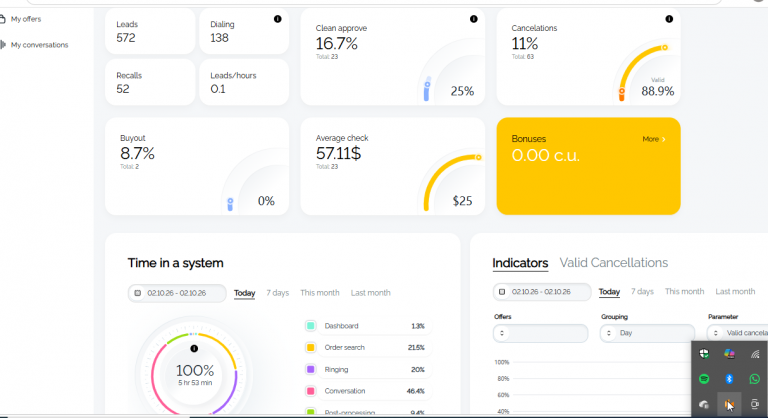Open Microsoft 365 Copilot tray icon

(x=729, y=354)
